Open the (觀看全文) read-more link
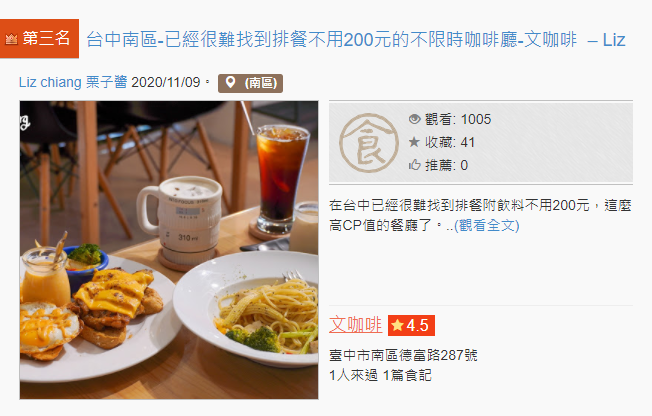Screen dimensions: 652x416 (x=486, y=225)
